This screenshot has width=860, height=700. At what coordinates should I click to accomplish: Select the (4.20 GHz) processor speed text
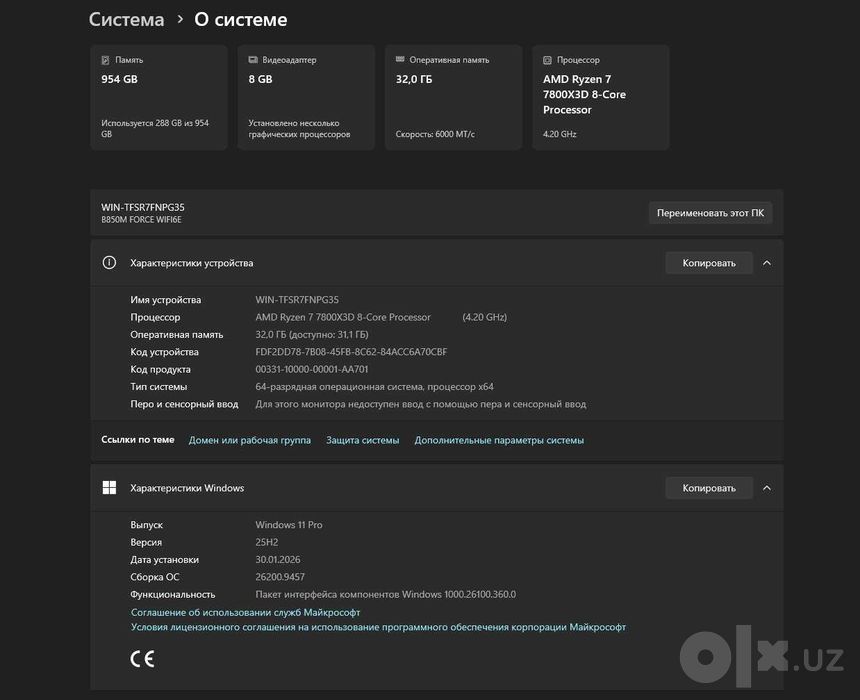(484, 317)
